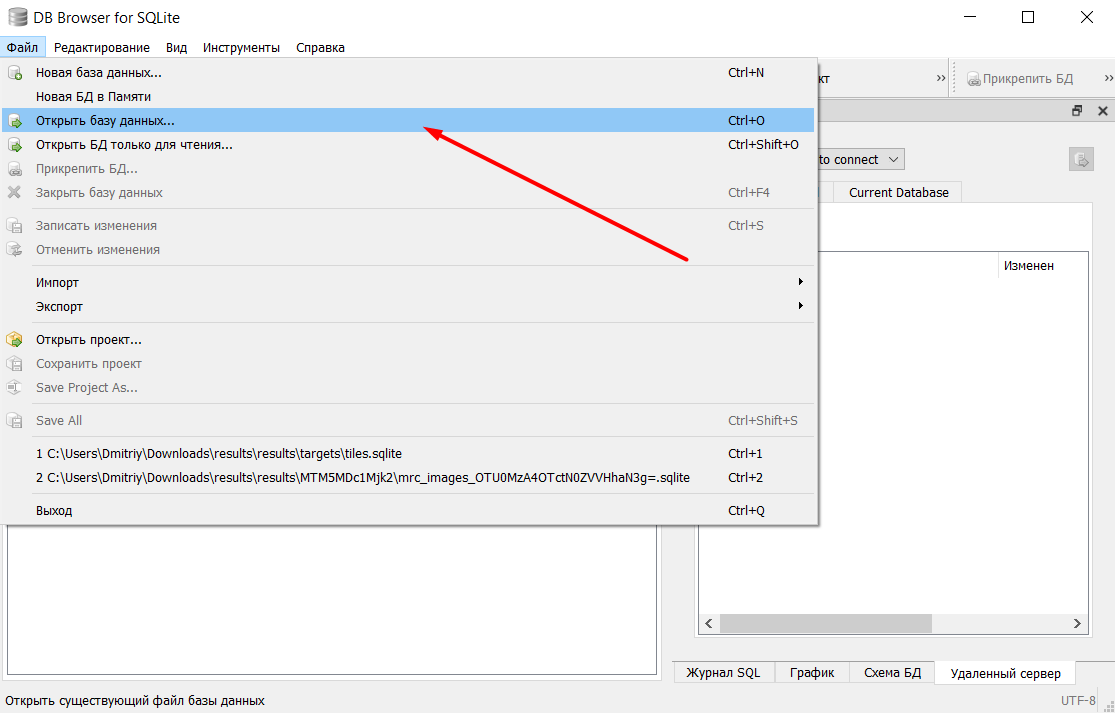This screenshot has width=1115, height=713.
Task: Maximize the DB Browser window
Action: click(1028, 17)
